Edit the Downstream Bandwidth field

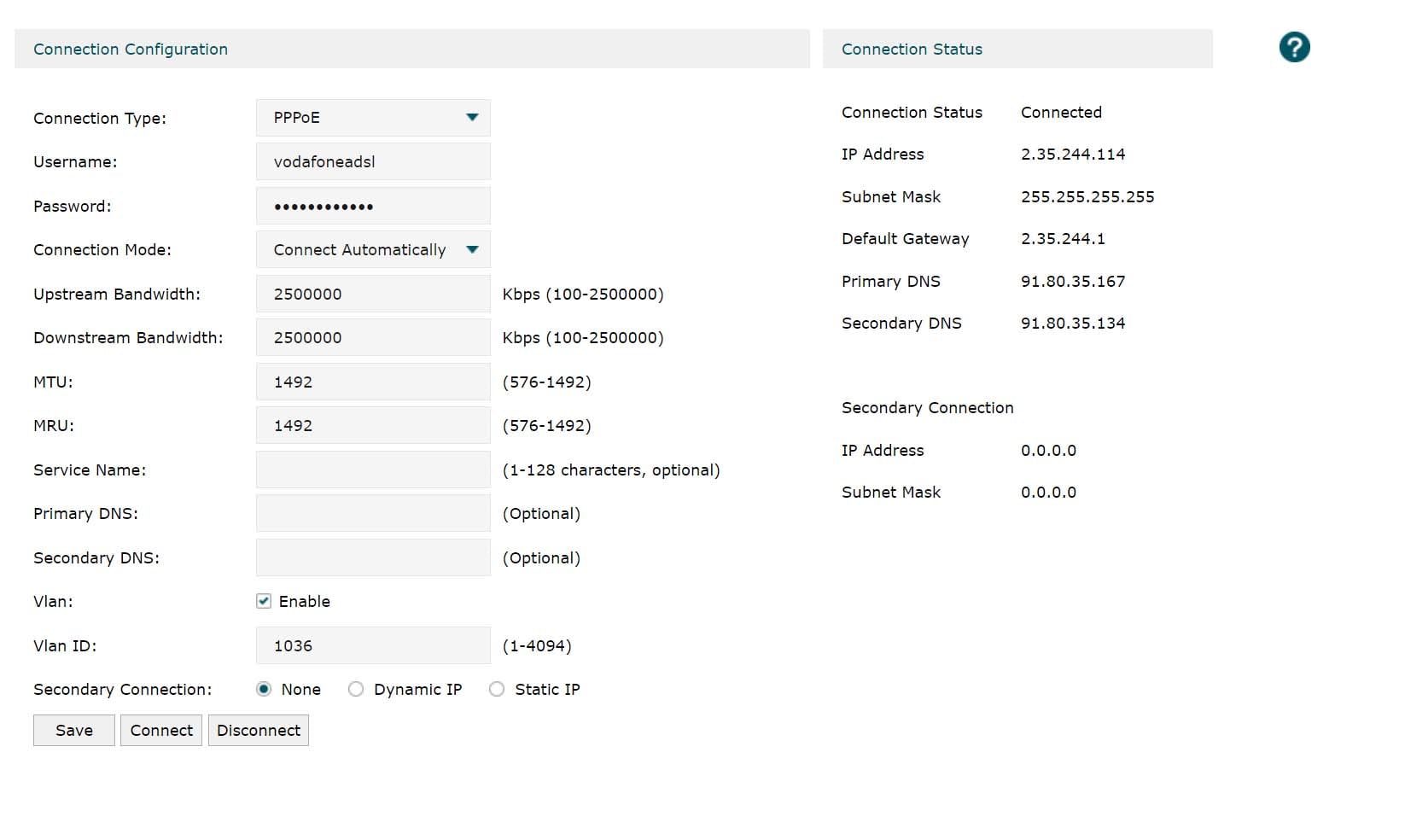(x=373, y=338)
